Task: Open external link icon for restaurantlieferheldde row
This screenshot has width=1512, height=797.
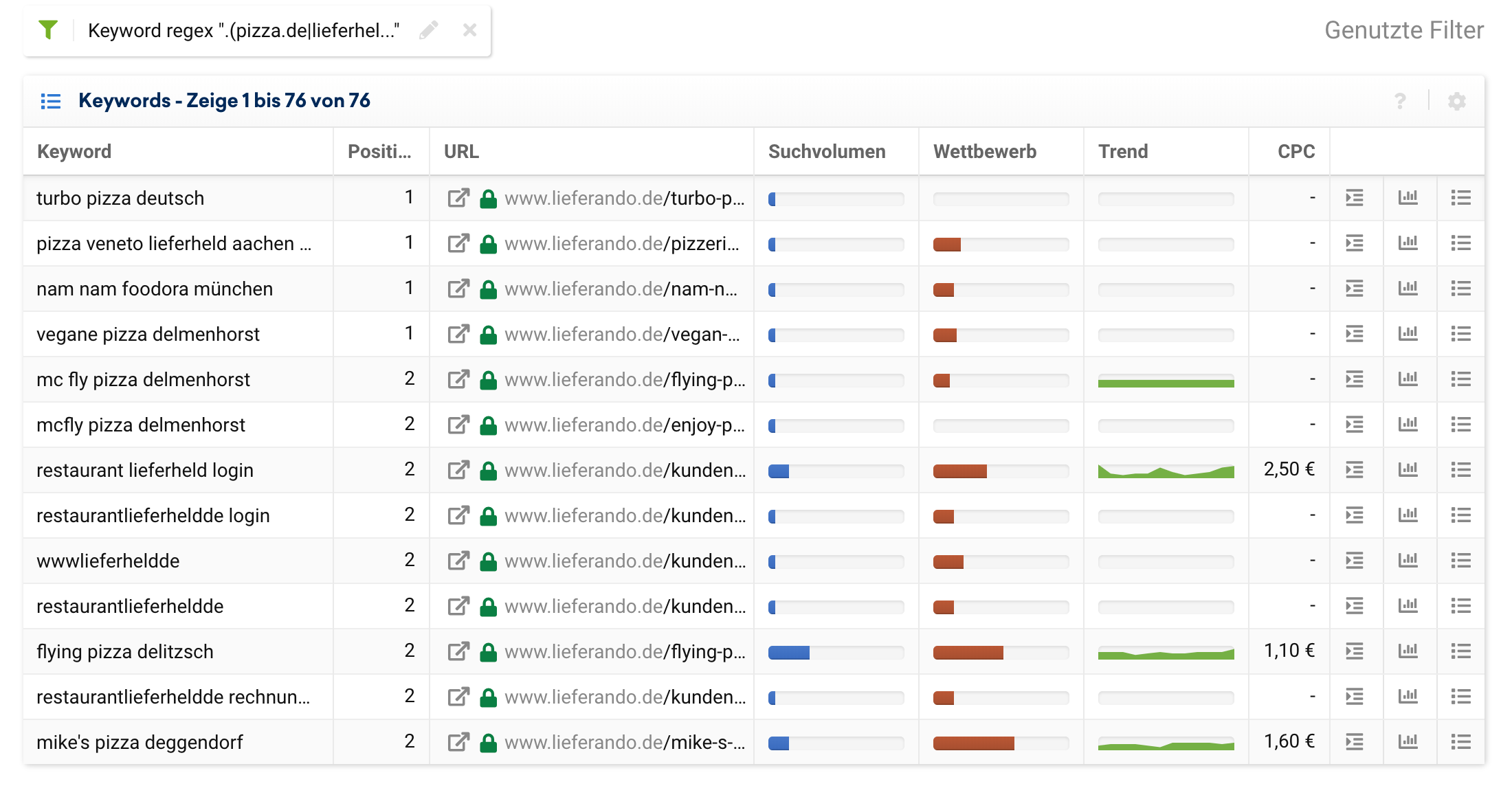Action: click(458, 606)
